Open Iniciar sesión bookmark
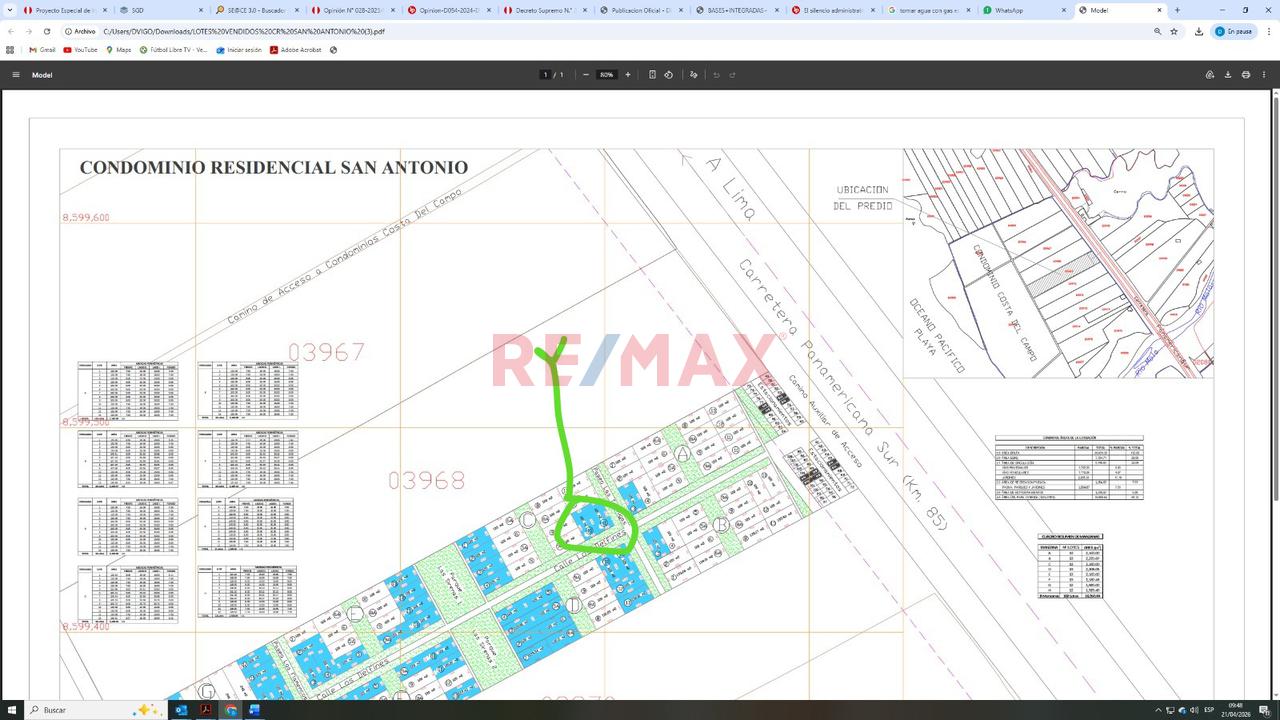1280x720 pixels. click(x=239, y=49)
